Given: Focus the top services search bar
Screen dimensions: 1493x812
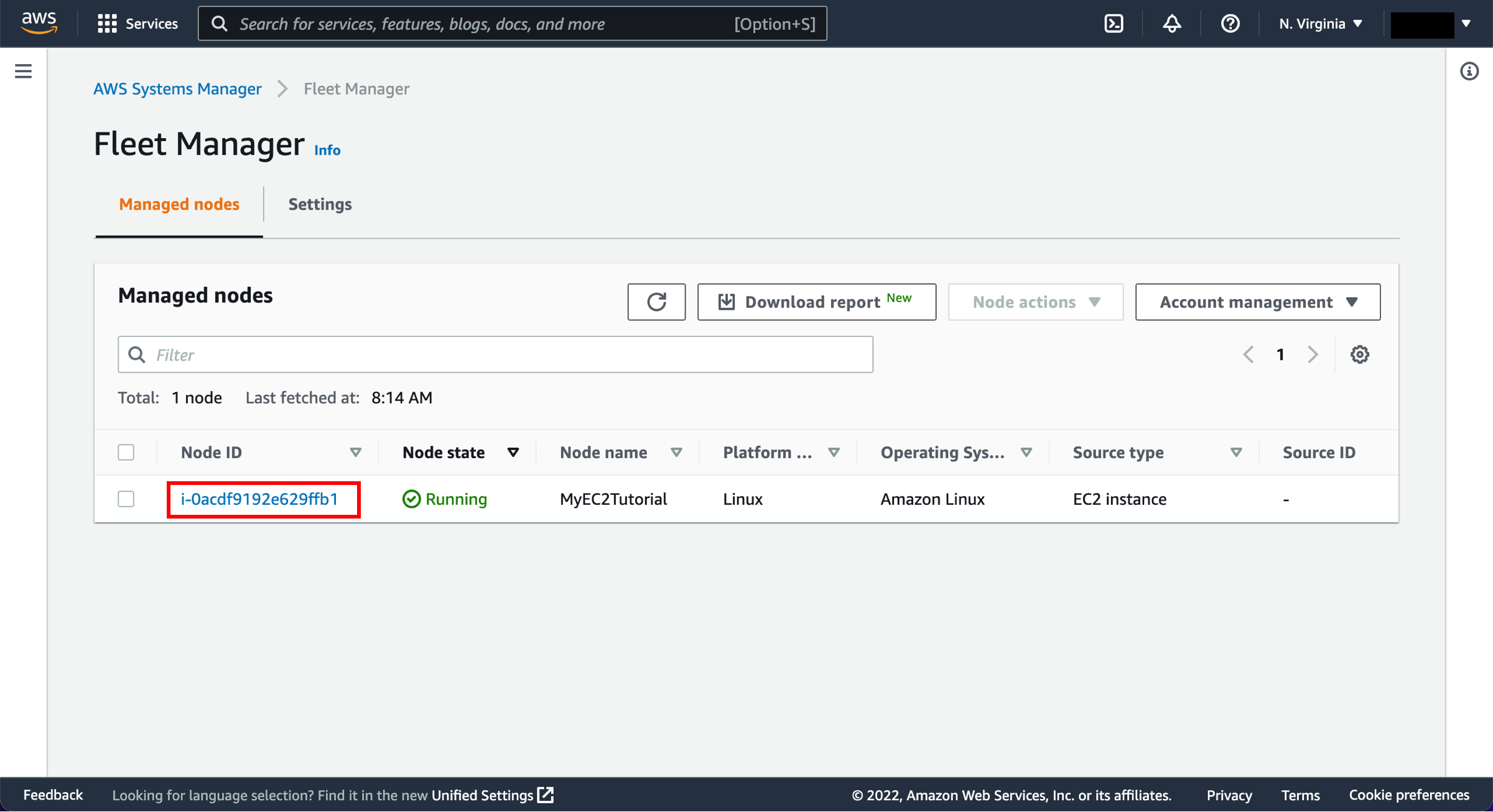Looking at the screenshot, I should (x=513, y=24).
